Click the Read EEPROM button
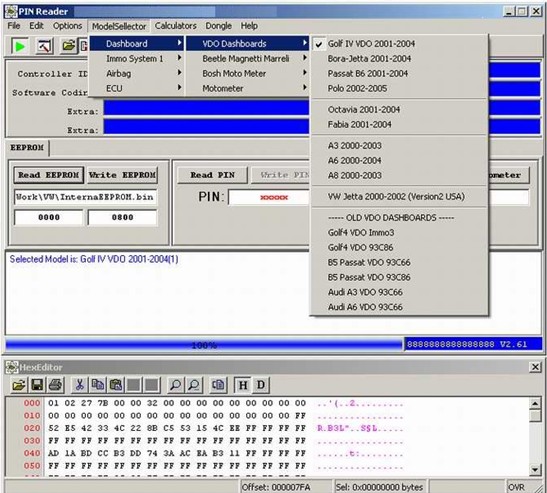Screen dimensions: 547x493 click(49, 175)
